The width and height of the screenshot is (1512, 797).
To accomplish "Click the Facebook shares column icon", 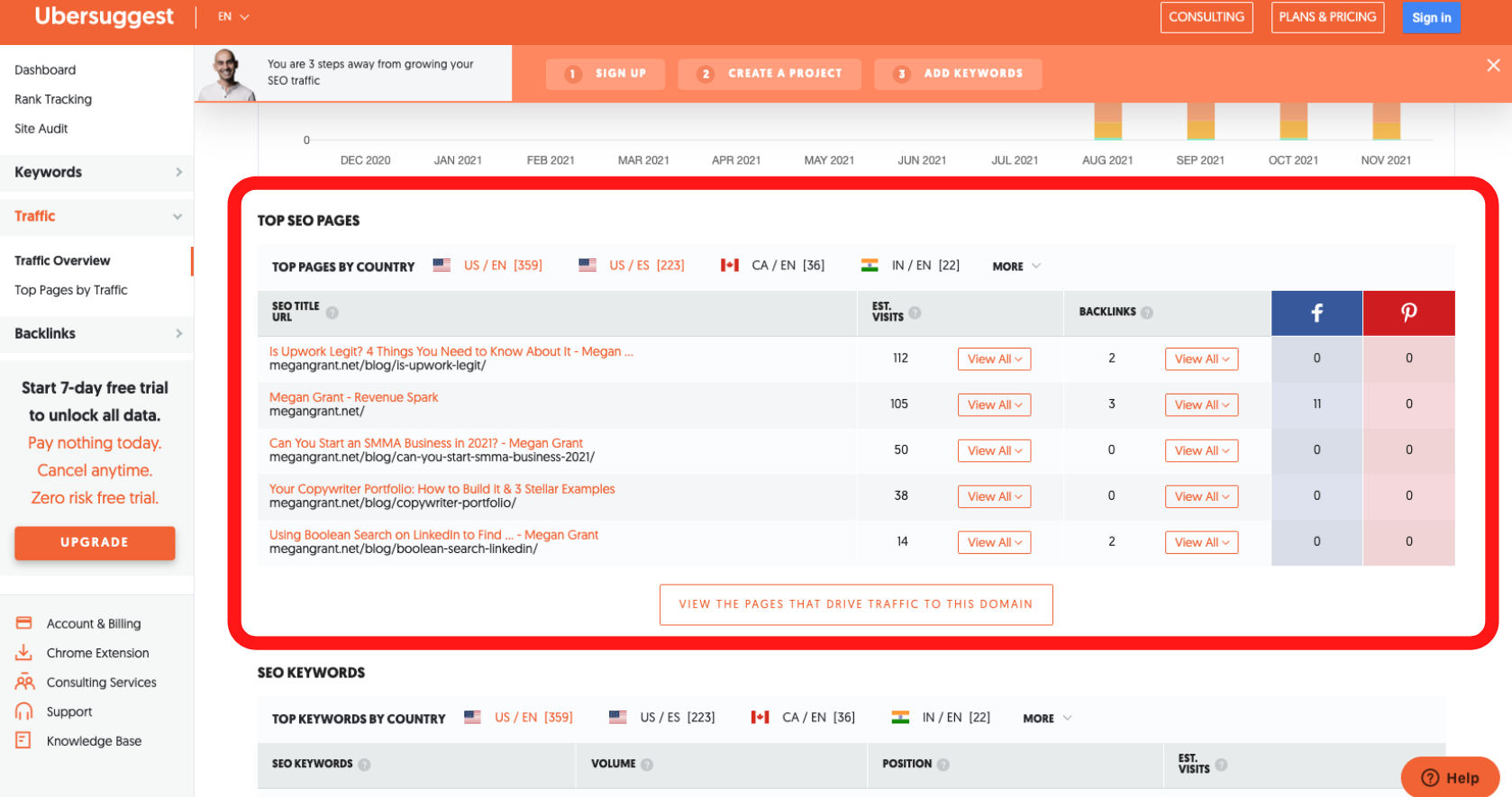I will 1316,312.
